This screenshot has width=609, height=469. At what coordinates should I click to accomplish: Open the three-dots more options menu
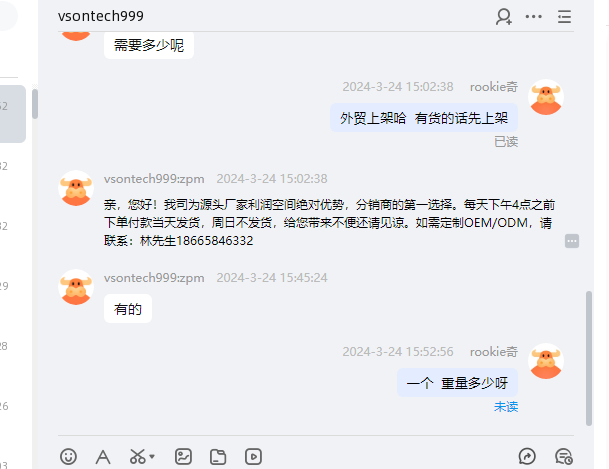534,17
